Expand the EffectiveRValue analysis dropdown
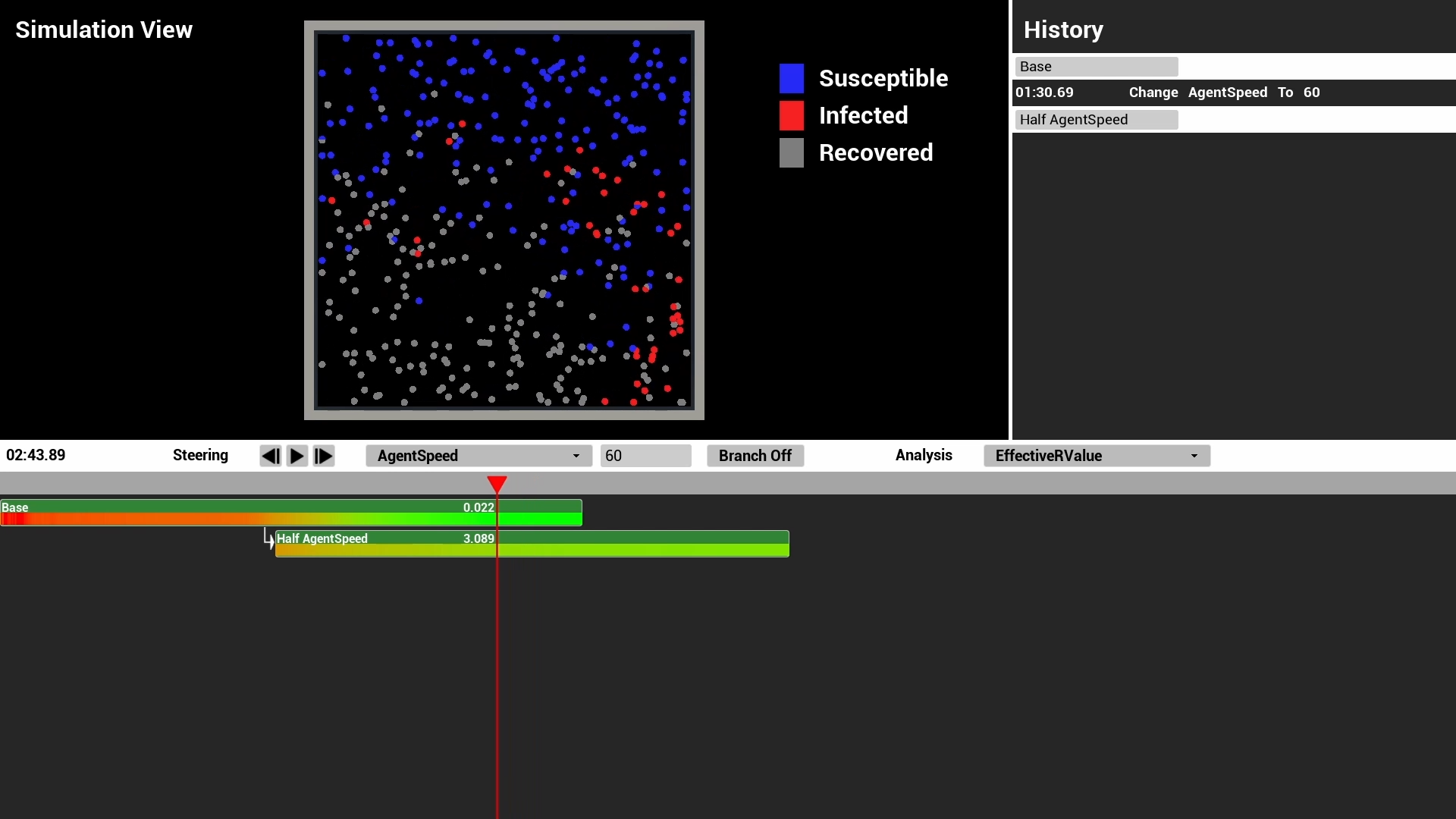 tap(1096, 456)
